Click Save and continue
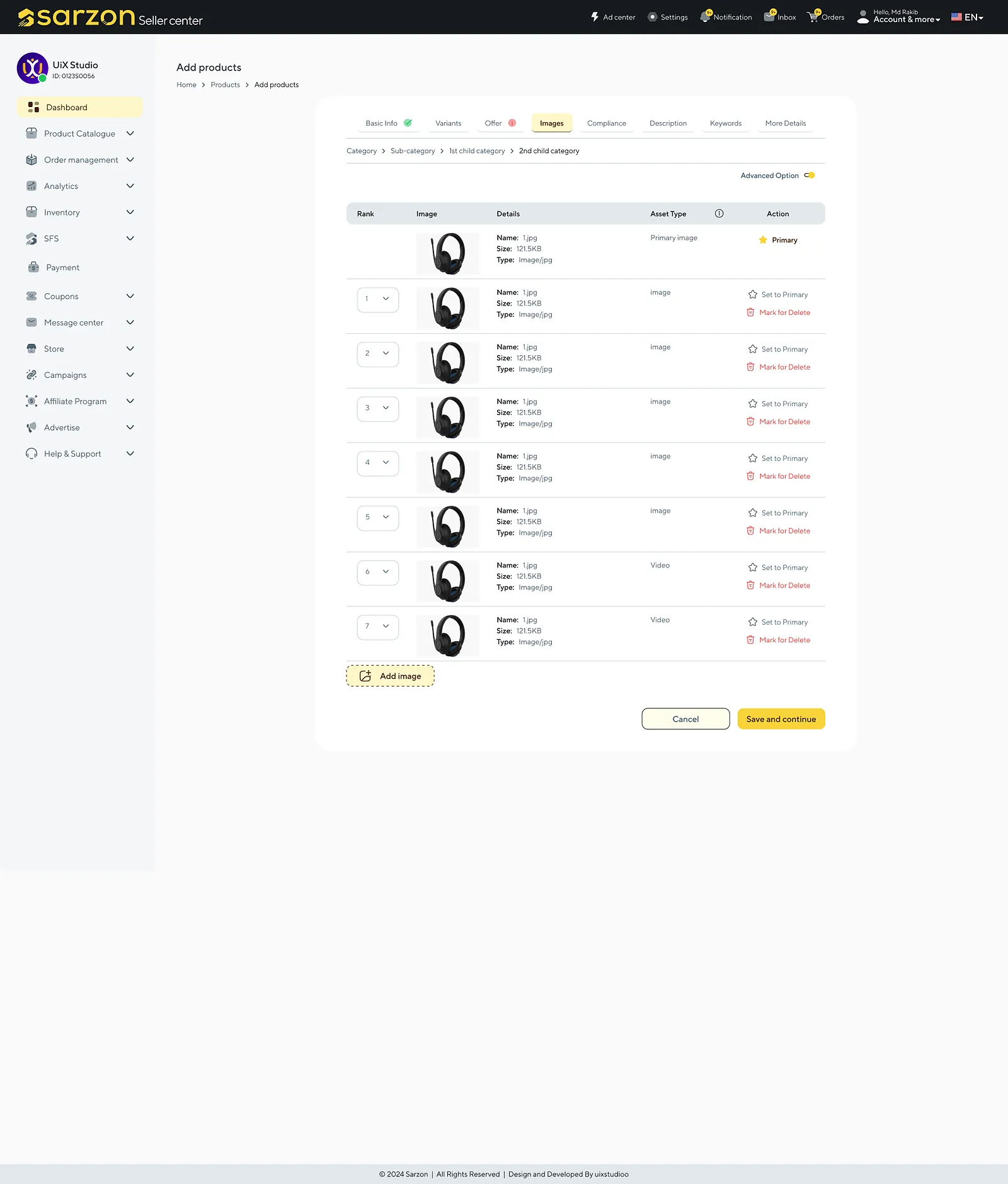 [781, 719]
